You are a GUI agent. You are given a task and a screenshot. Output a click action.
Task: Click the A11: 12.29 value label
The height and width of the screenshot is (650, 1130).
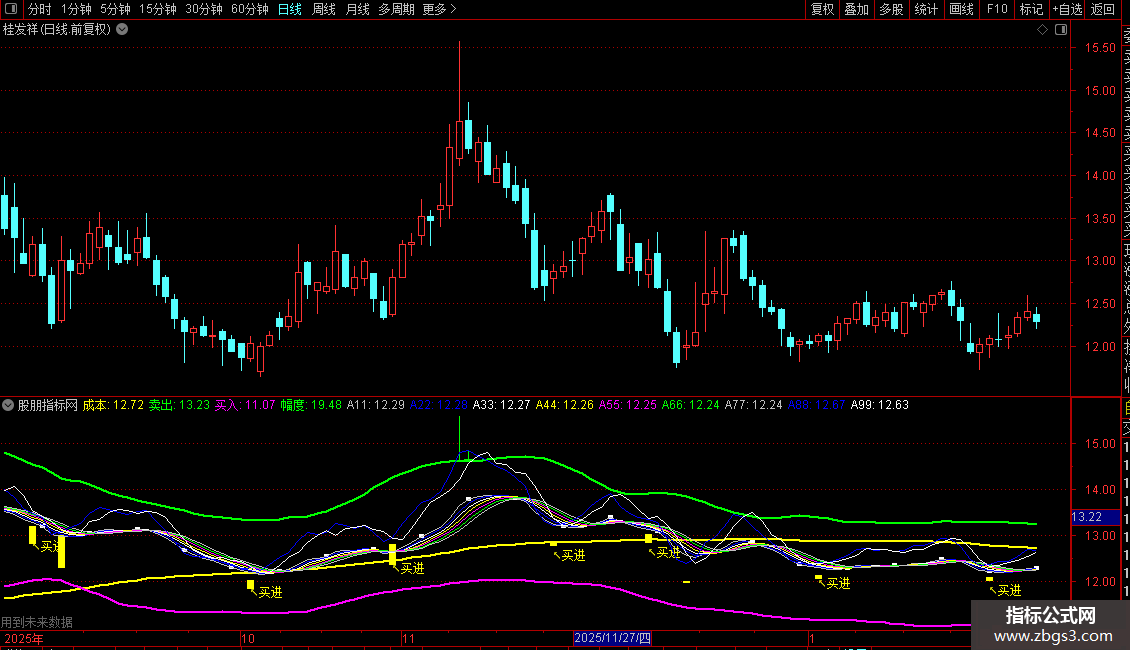375,405
